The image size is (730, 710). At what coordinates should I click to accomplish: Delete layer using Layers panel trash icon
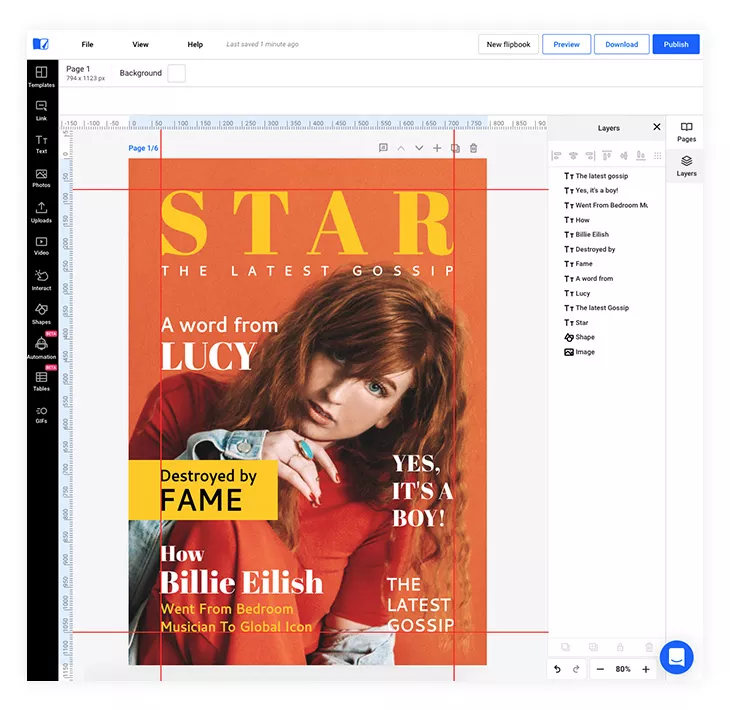pyautogui.click(x=649, y=647)
